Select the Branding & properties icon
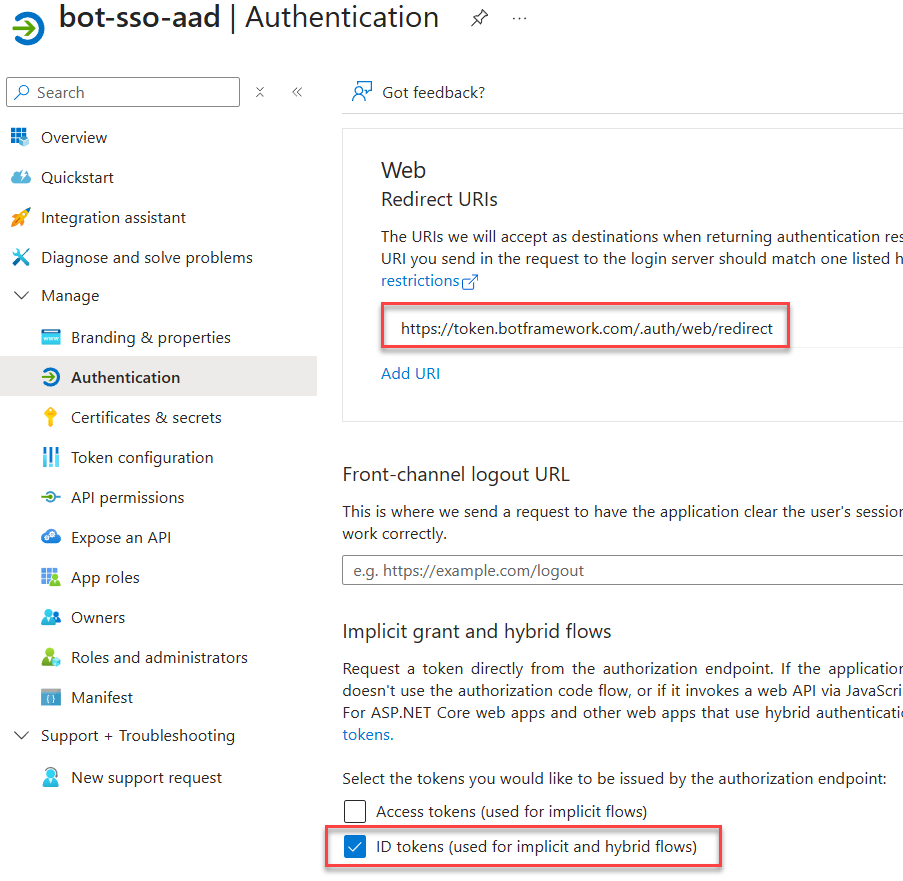This screenshot has height=881, width=903. tap(53, 337)
